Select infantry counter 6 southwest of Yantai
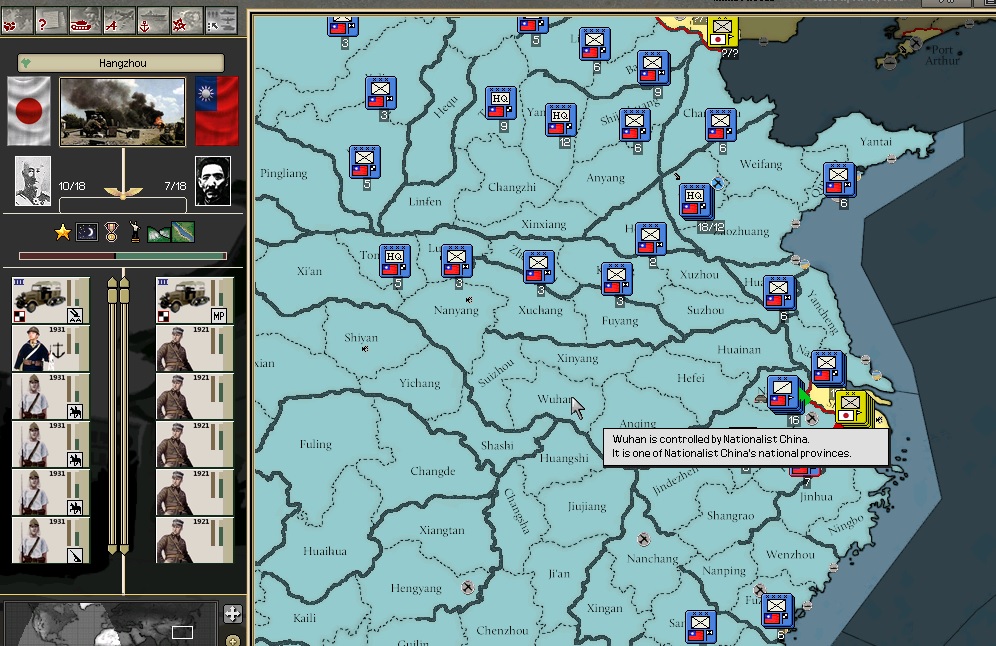 838,179
